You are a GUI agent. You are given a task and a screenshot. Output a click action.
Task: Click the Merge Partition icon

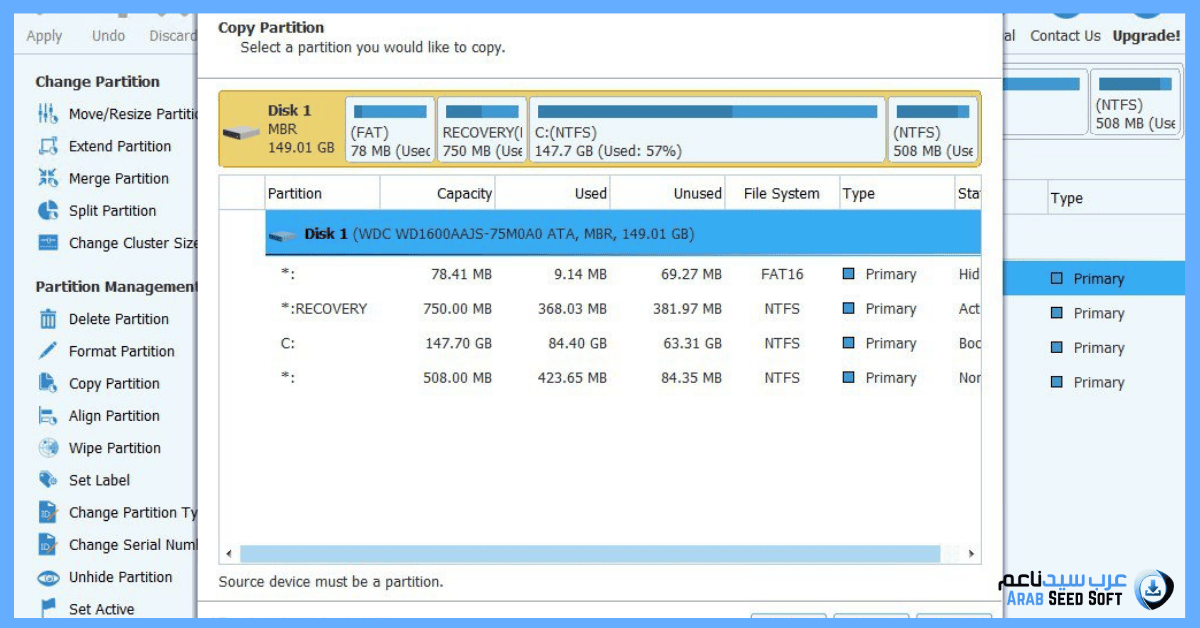click(48, 178)
